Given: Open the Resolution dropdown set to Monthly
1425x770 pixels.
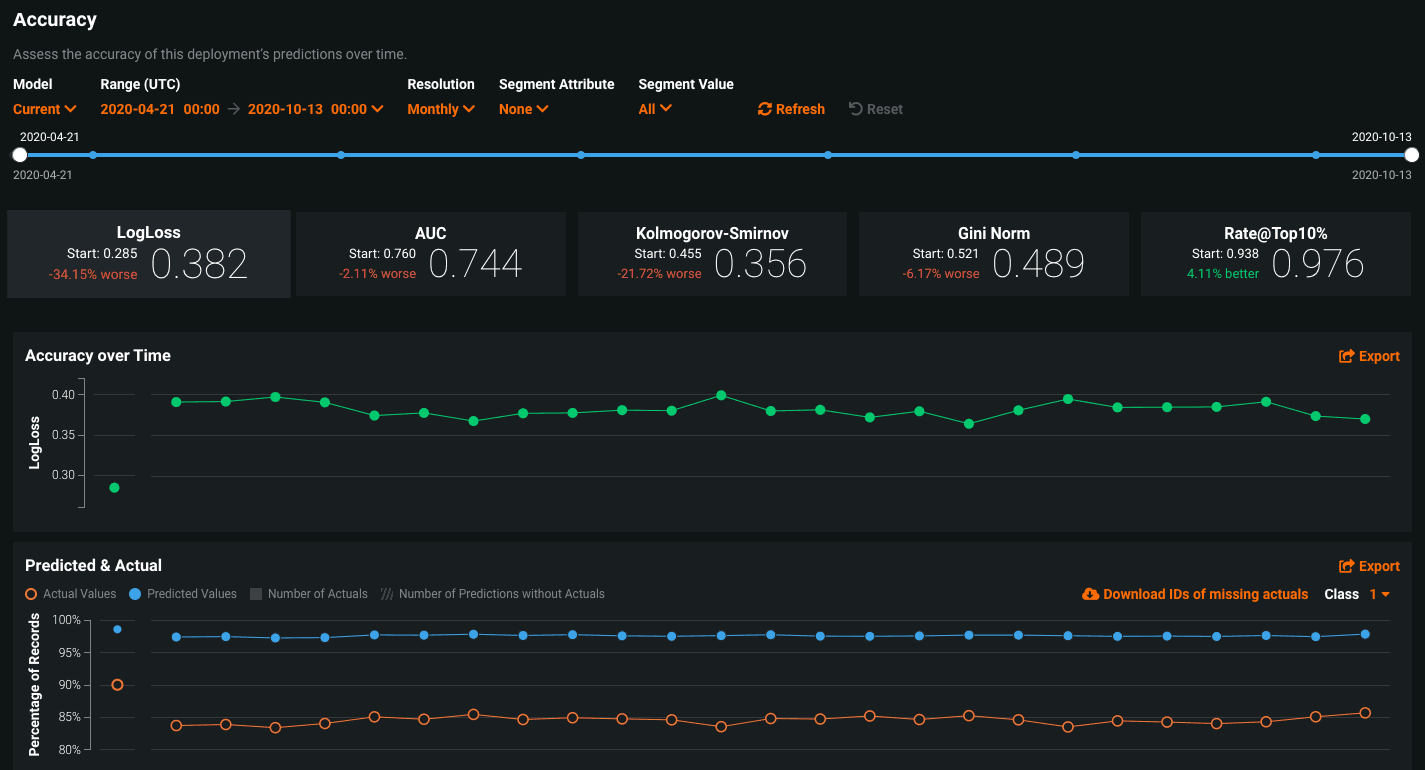Looking at the screenshot, I should 441,109.
